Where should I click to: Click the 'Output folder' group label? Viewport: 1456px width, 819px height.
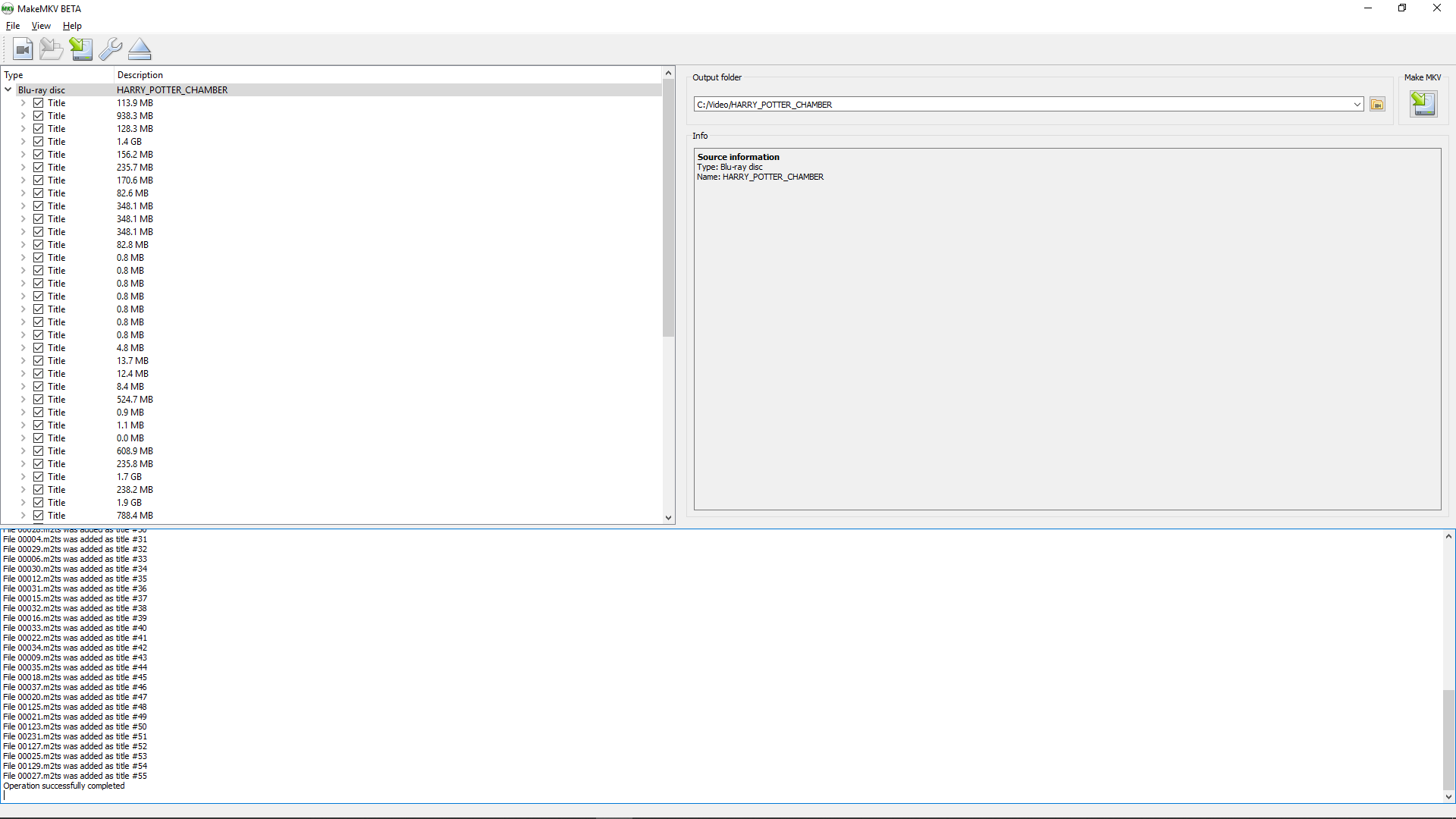(717, 77)
